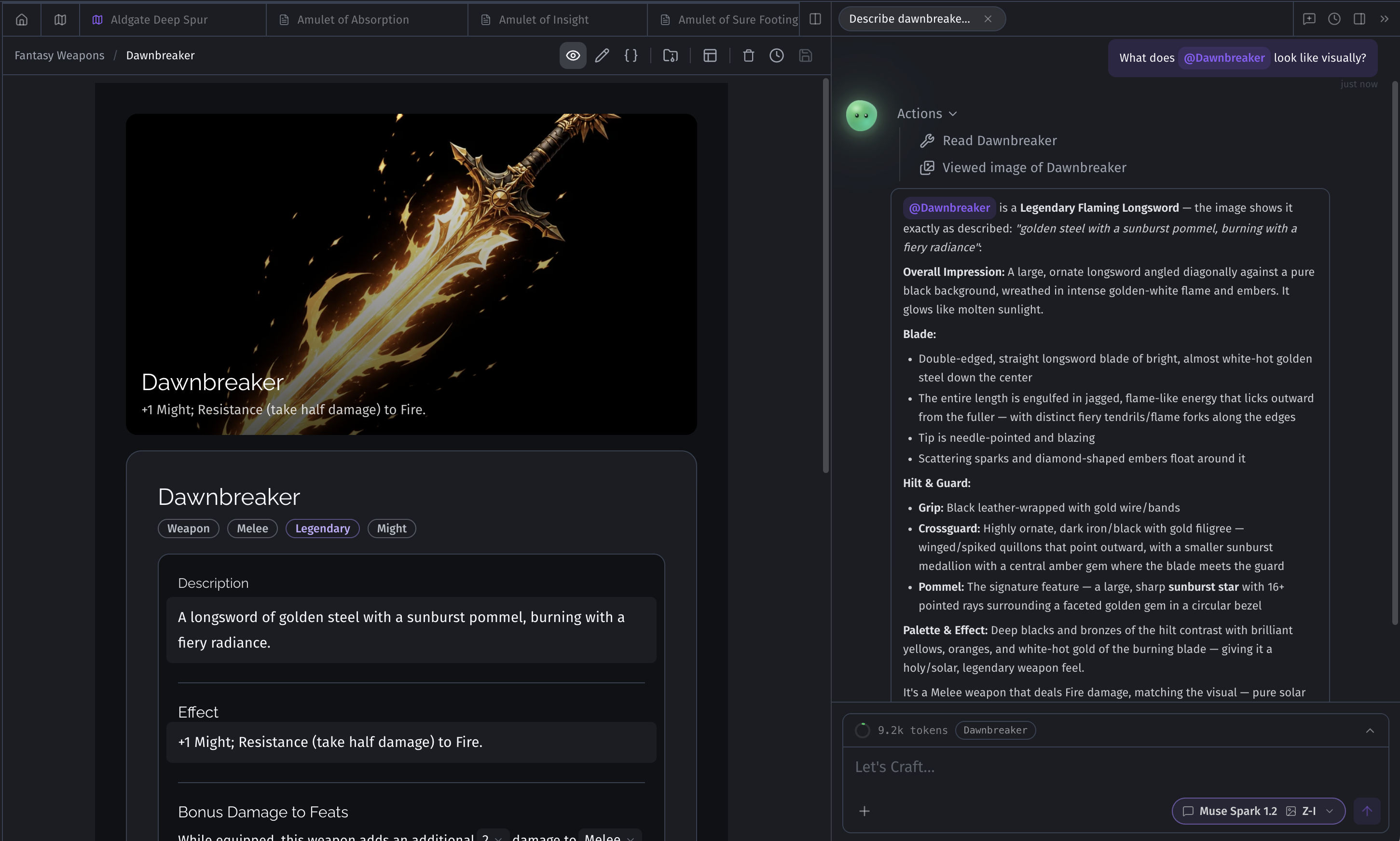Collapse chat panel with double chevron

(x=1384, y=19)
